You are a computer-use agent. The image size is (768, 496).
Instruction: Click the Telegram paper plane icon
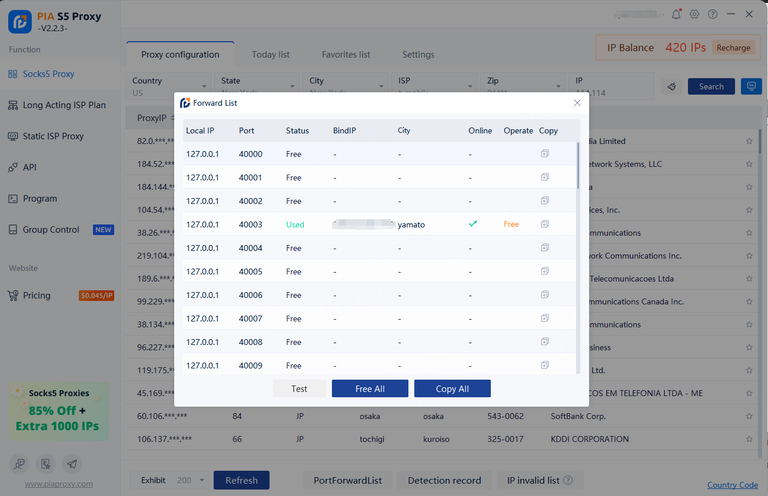71,464
